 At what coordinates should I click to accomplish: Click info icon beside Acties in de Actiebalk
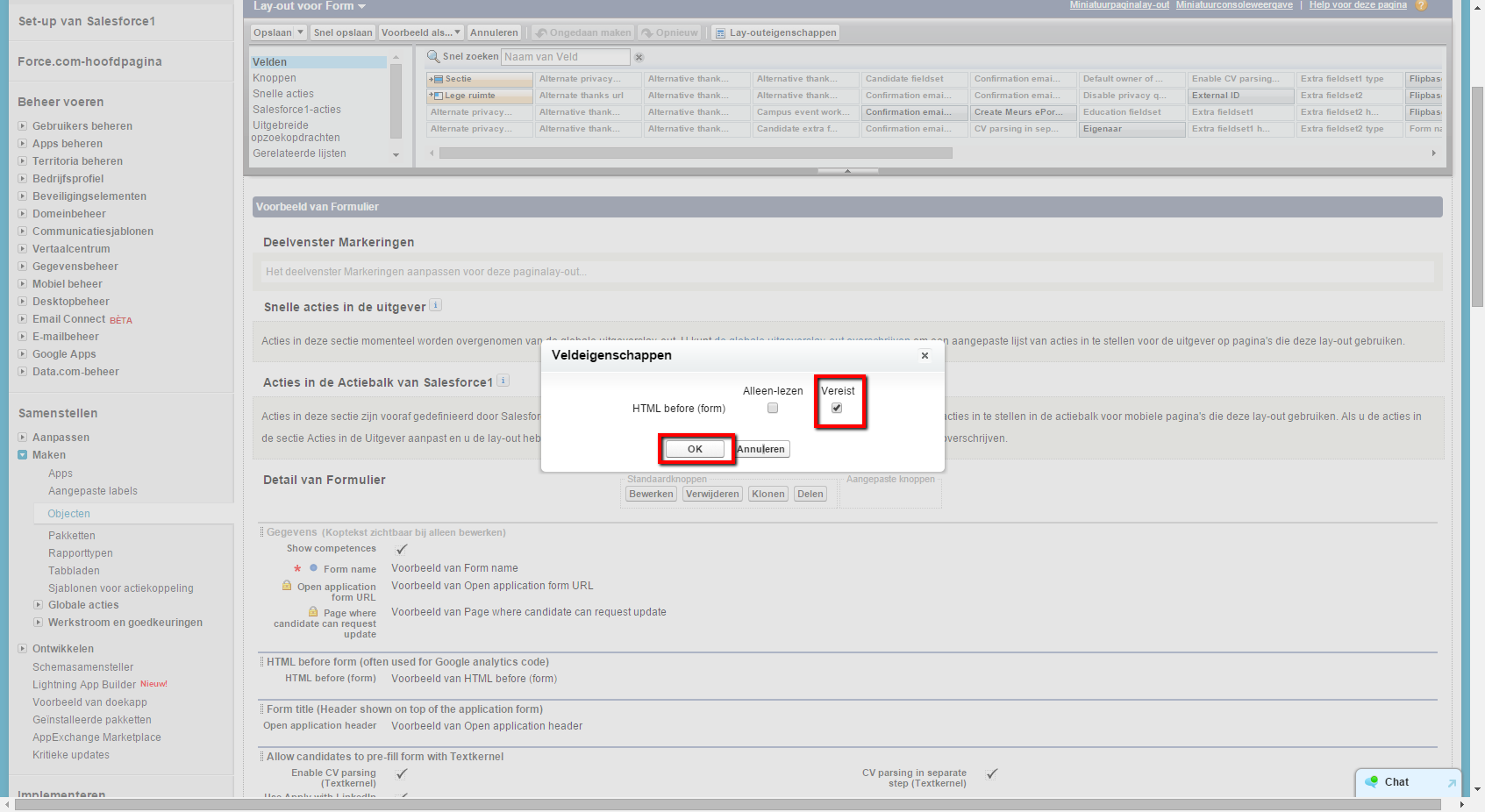(503, 381)
